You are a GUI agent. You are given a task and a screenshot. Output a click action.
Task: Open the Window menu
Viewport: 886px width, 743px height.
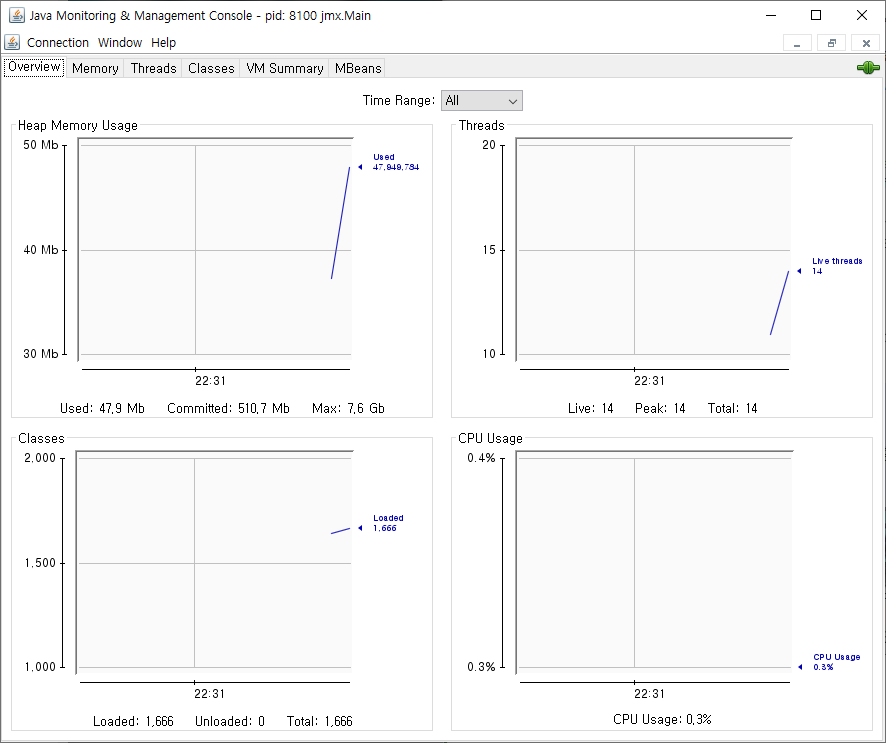pyautogui.click(x=120, y=42)
